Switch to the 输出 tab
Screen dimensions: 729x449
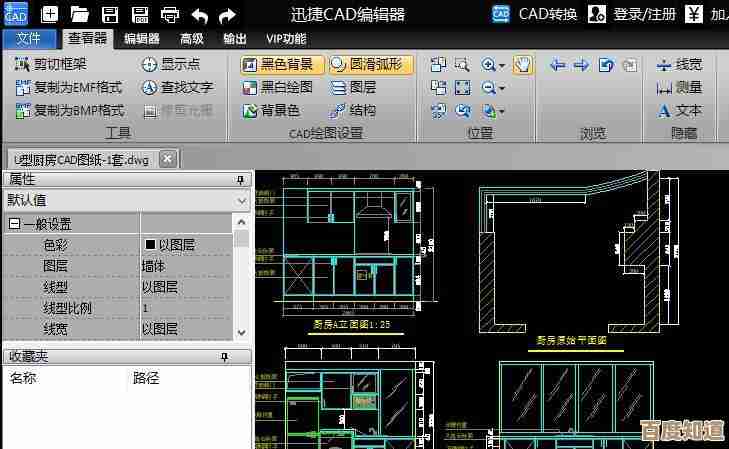[x=235, y=39]
